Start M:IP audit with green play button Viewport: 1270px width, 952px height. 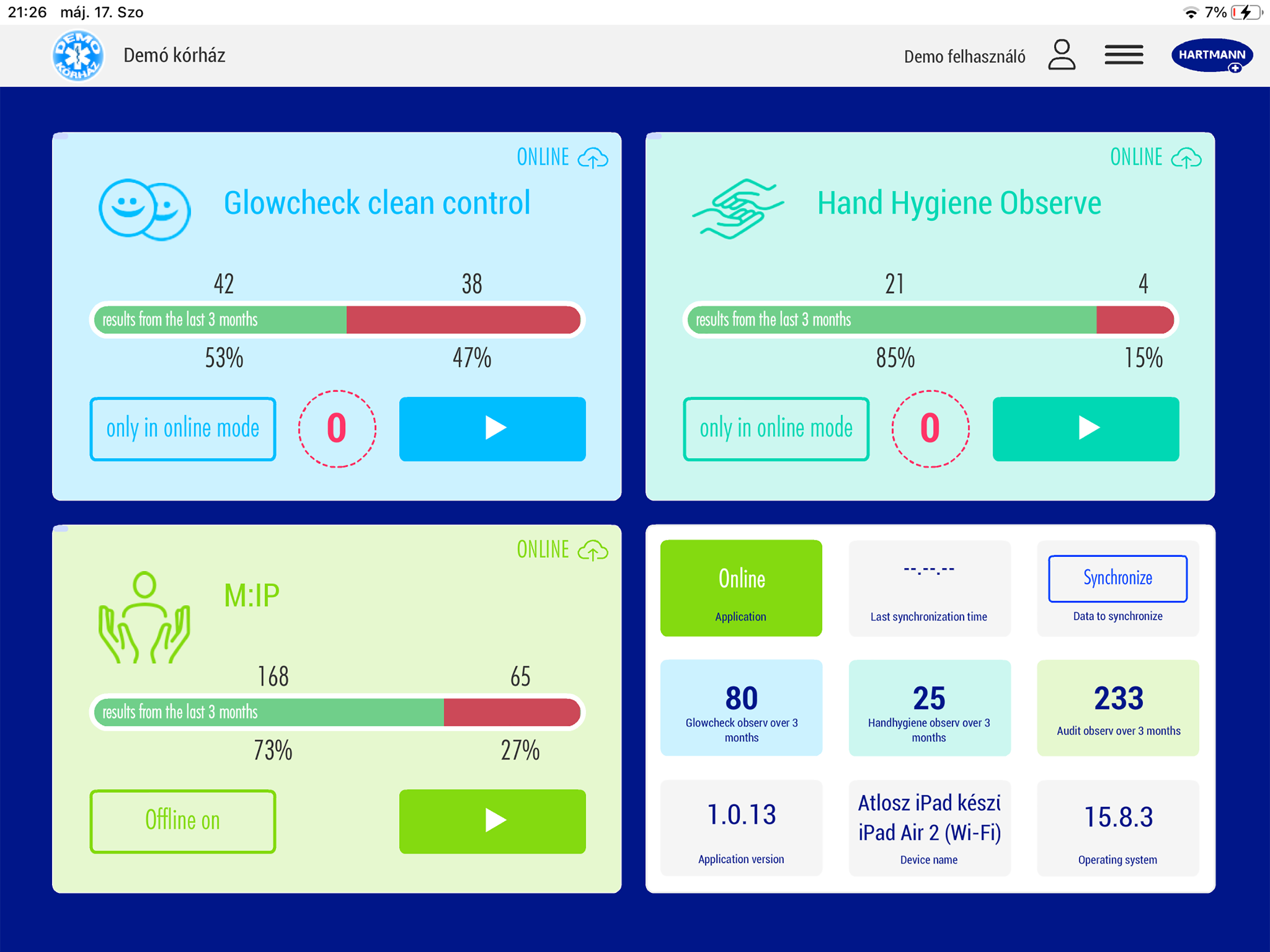[x=492, y=820]
